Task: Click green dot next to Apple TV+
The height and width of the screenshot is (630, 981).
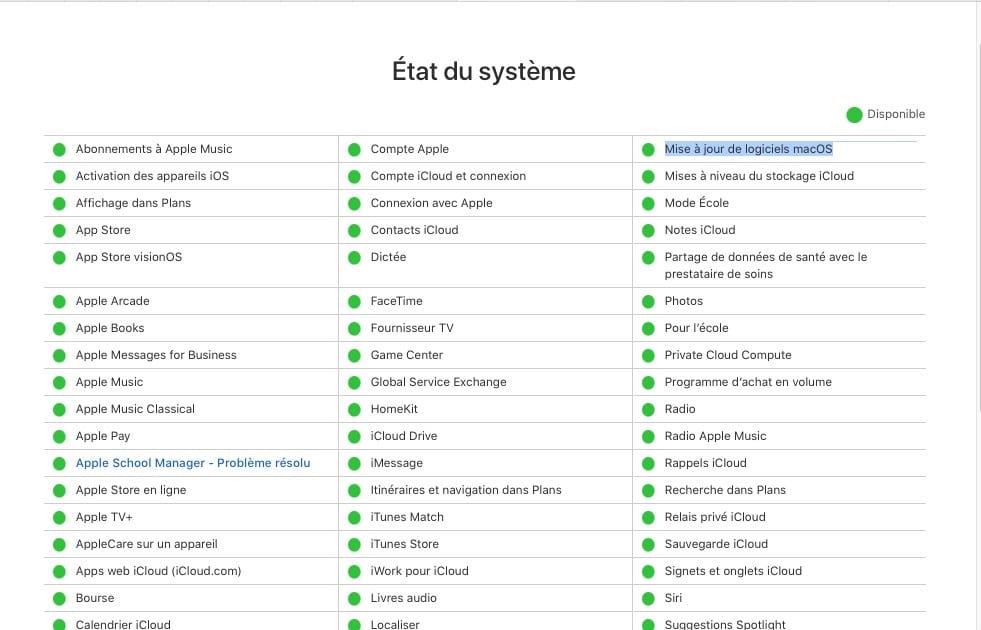Action: (59, 517)
